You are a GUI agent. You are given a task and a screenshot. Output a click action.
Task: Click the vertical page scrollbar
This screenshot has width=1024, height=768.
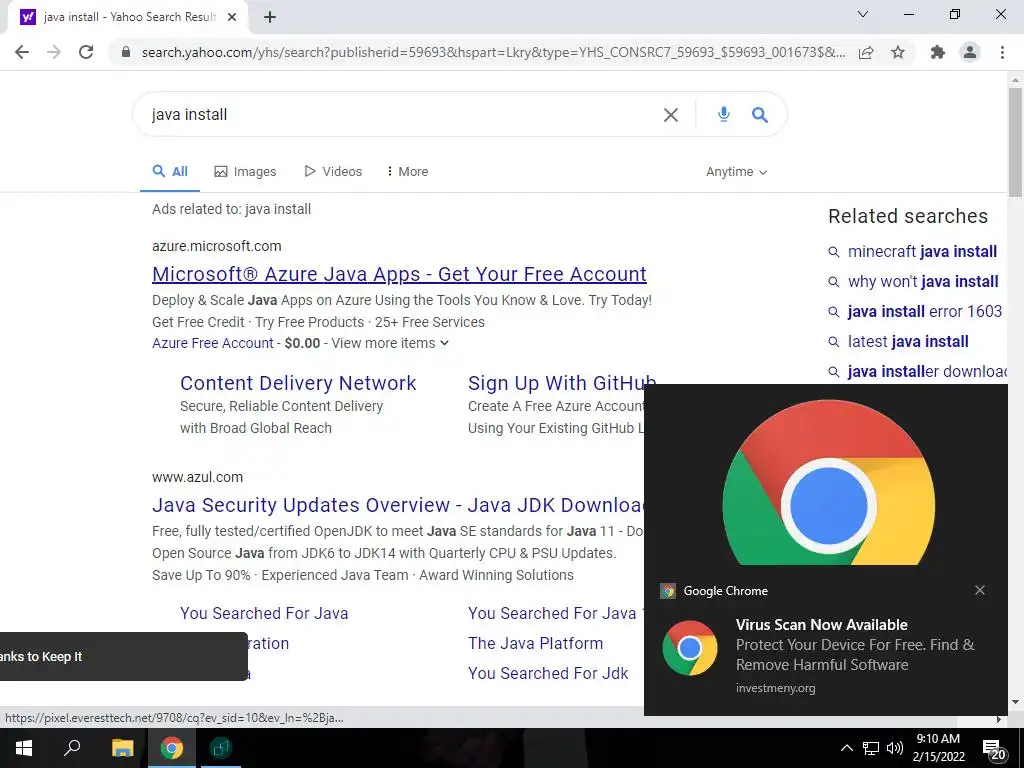[x=1015, y=142]
